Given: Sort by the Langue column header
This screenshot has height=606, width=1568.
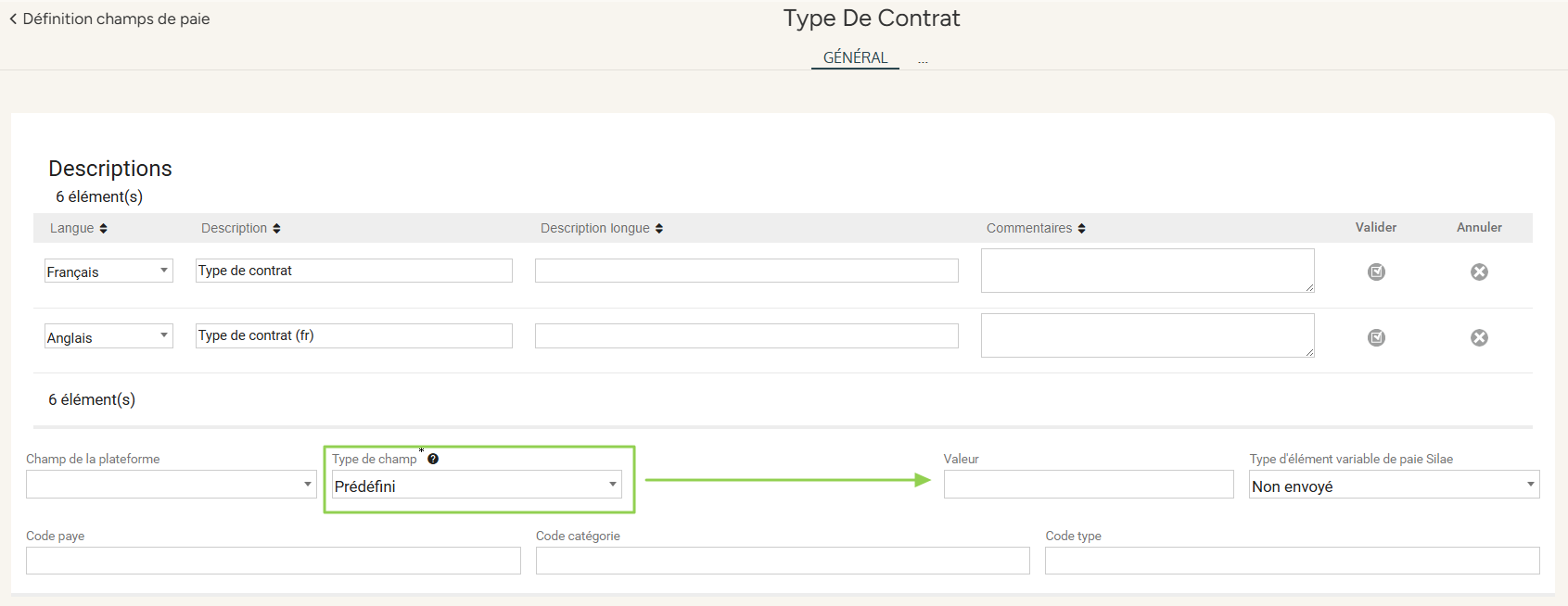Looking at the screenshot, I should (x=79, y=228).
